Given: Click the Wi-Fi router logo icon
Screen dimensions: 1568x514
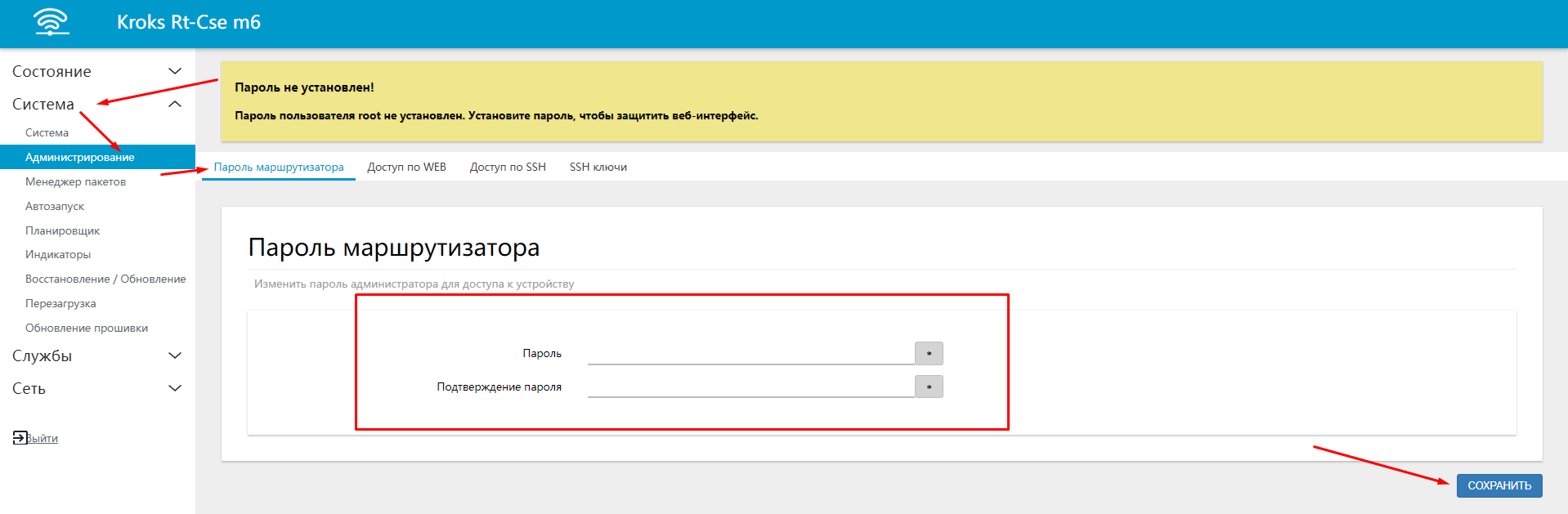Looking at the screenshot, I should click(x=52, y=22).
